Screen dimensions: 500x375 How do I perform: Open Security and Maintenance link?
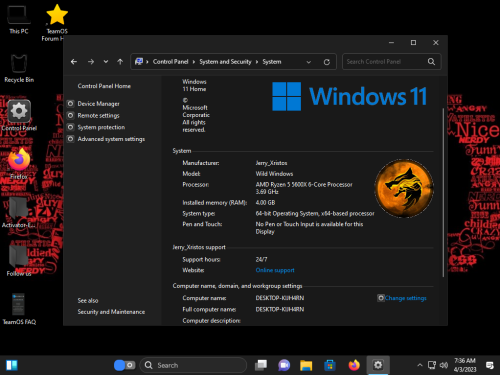(x=111, y=312)
